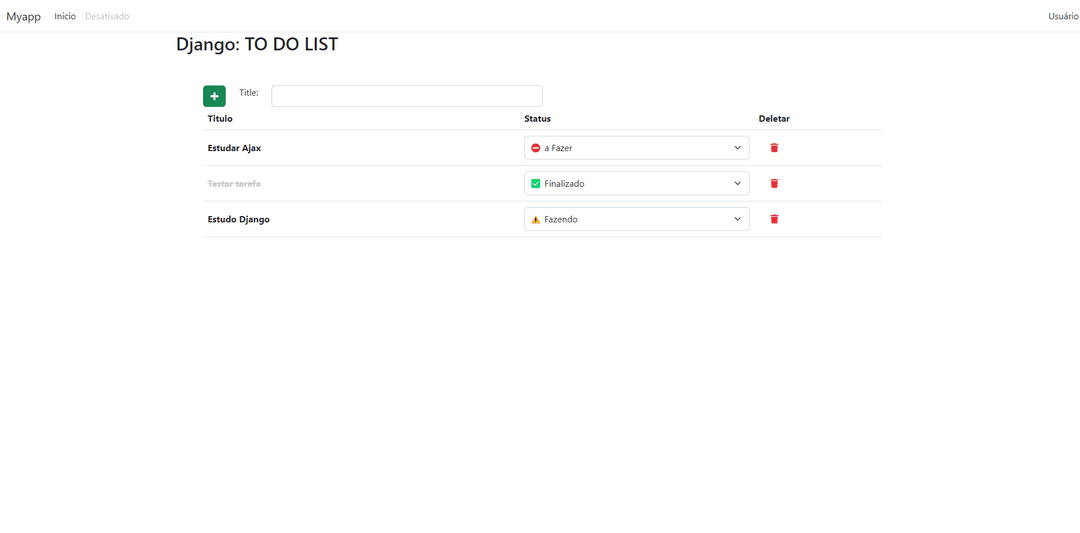Delete the Estudo Django task

774,219
